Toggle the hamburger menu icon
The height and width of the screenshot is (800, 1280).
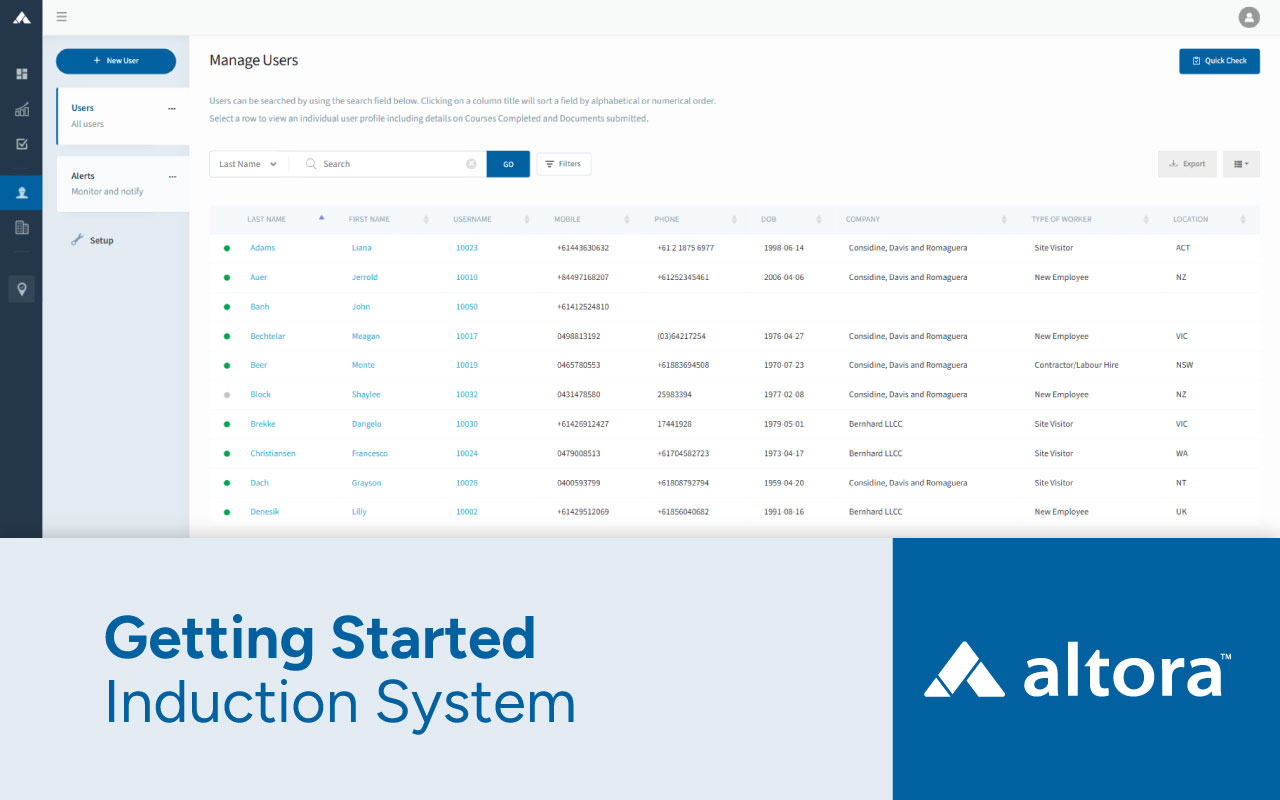pos(62,17)
